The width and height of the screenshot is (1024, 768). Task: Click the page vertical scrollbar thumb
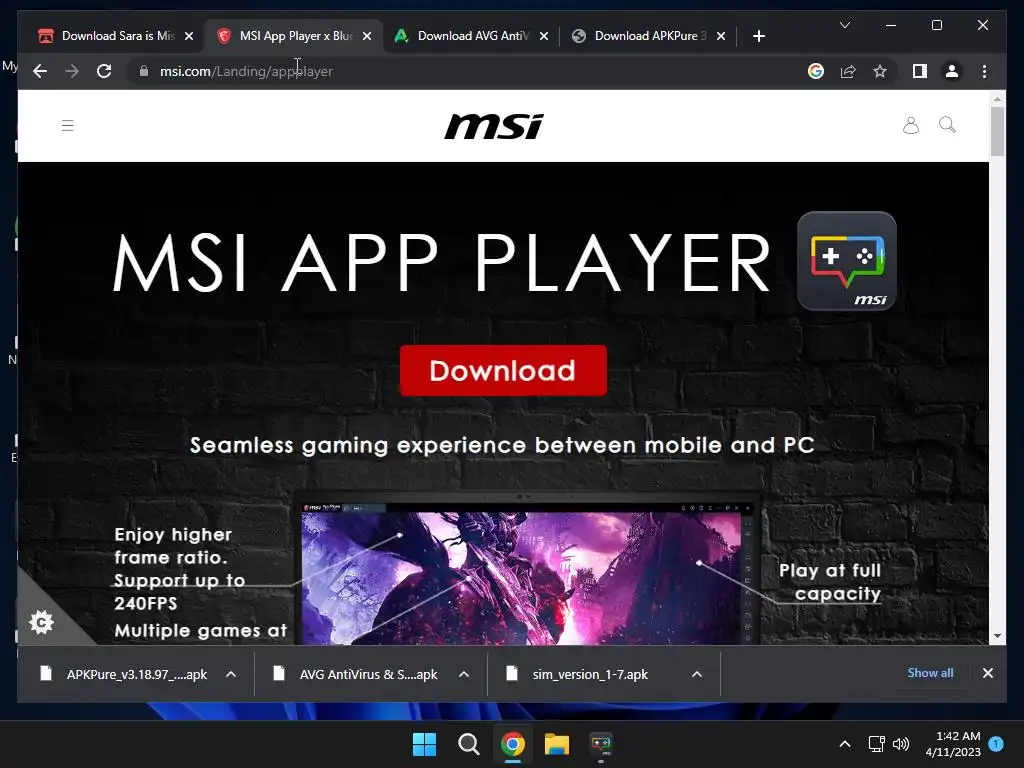(997, 132)
